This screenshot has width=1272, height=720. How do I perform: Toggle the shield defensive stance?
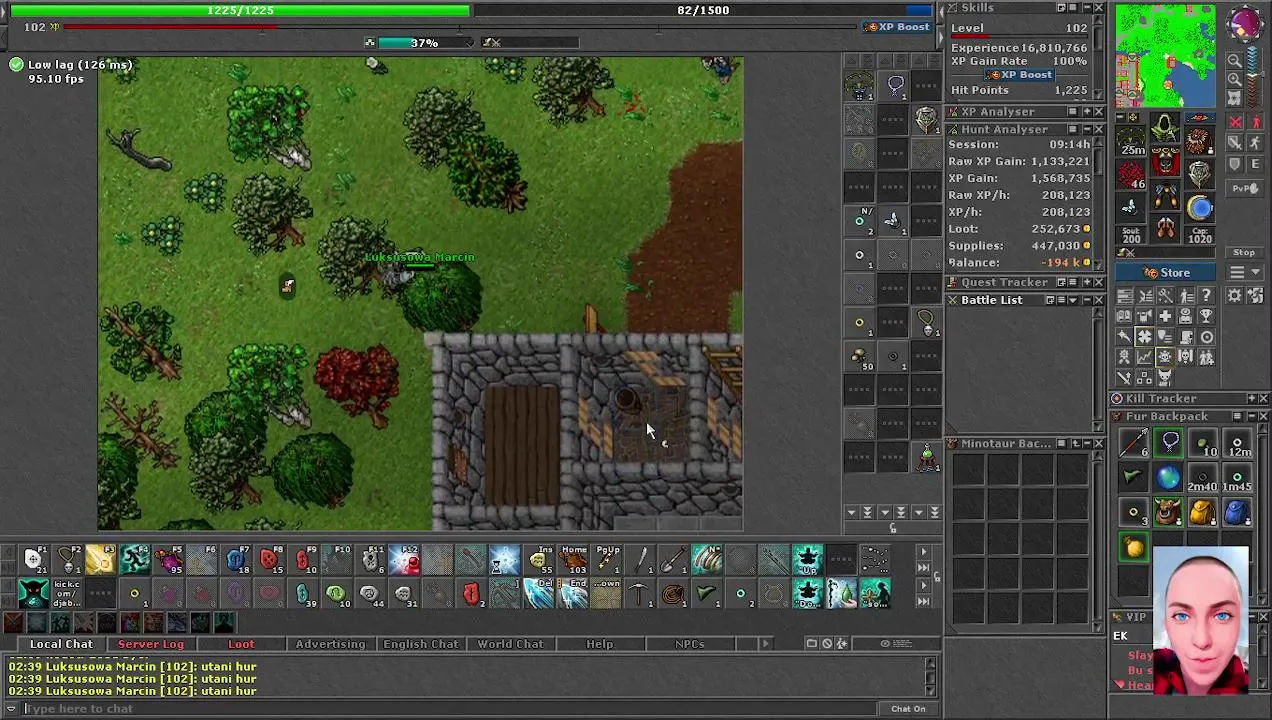pyautogui.click(x=1235, y=164)
